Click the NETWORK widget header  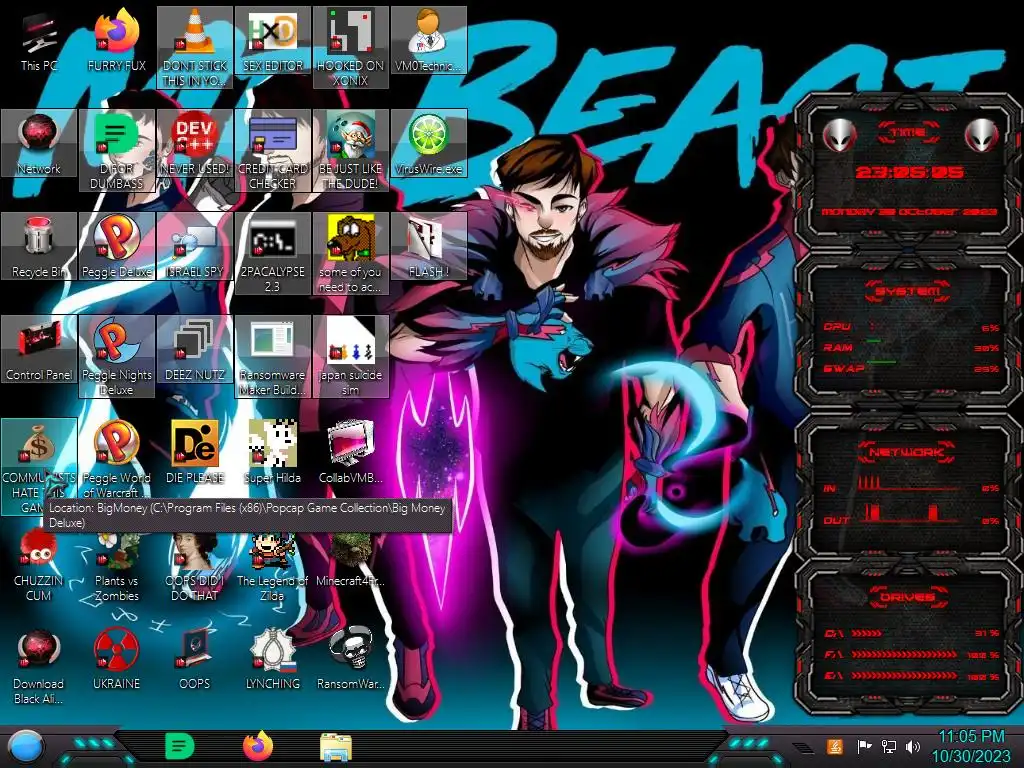[907, 452]
